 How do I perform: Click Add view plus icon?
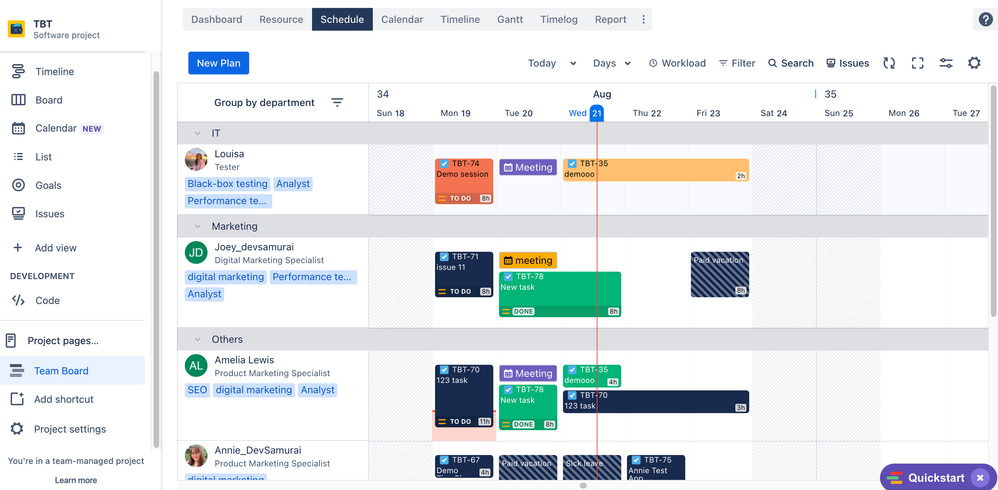(18, 248)
